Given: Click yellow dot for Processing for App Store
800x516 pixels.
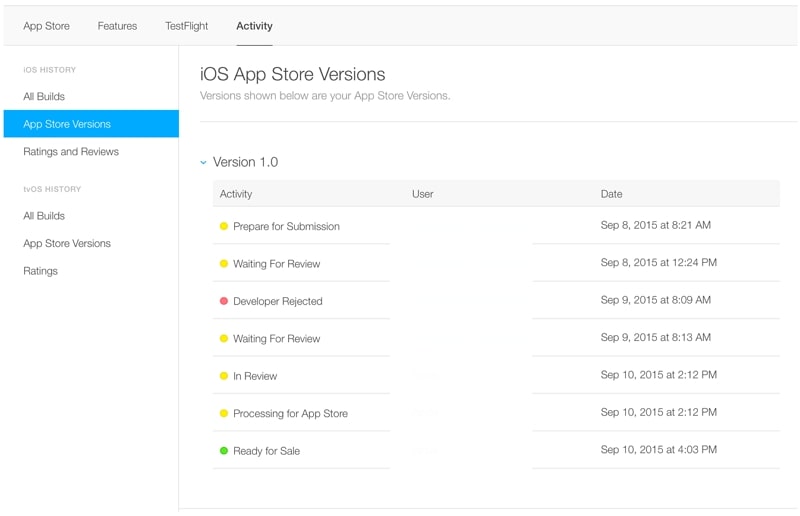Looking at the screenshot, I should click(x=223, y=413).
